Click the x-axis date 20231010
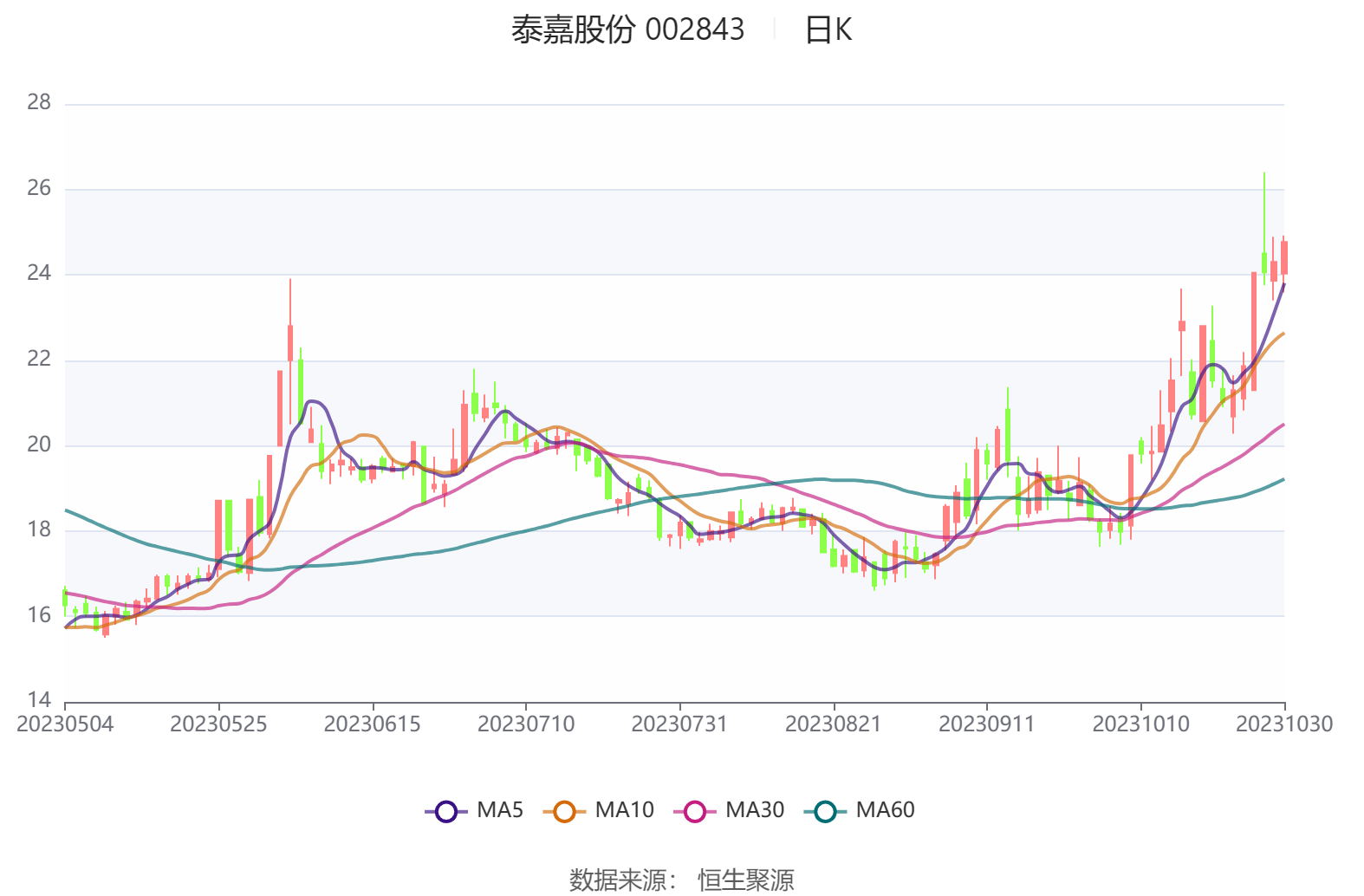This screenshot has height=896, width=1364. pos(1140,724)
